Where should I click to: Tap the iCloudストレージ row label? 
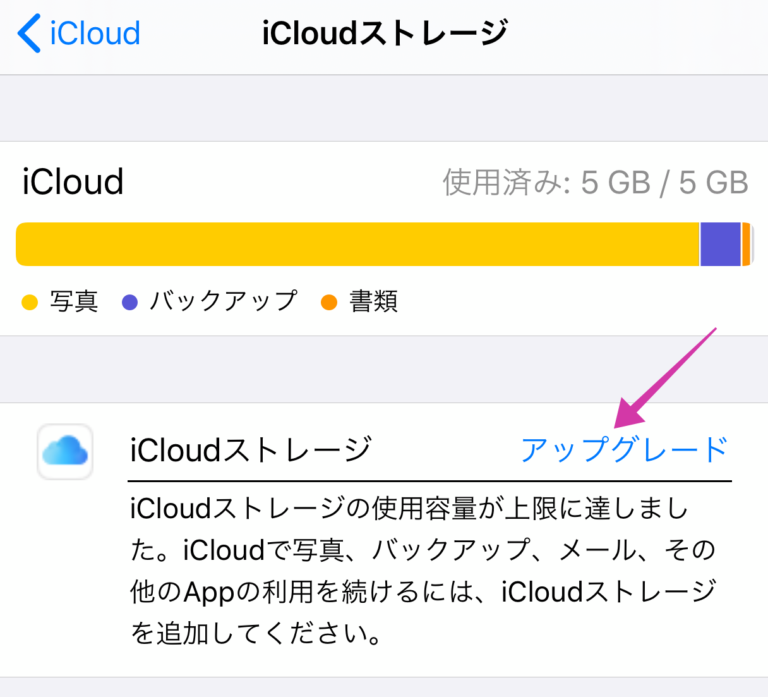click(250, 451)
